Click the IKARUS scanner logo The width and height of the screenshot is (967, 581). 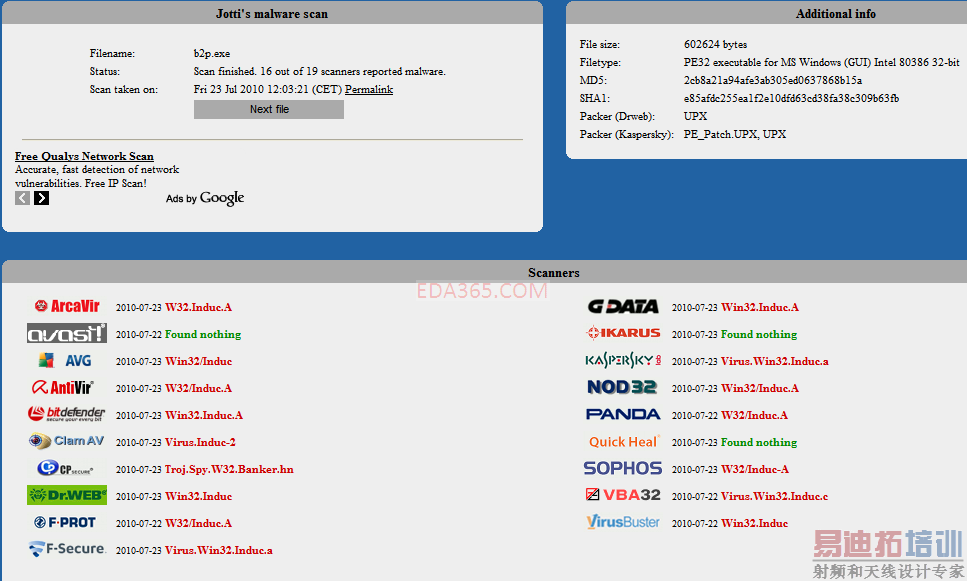pos(623,333)
